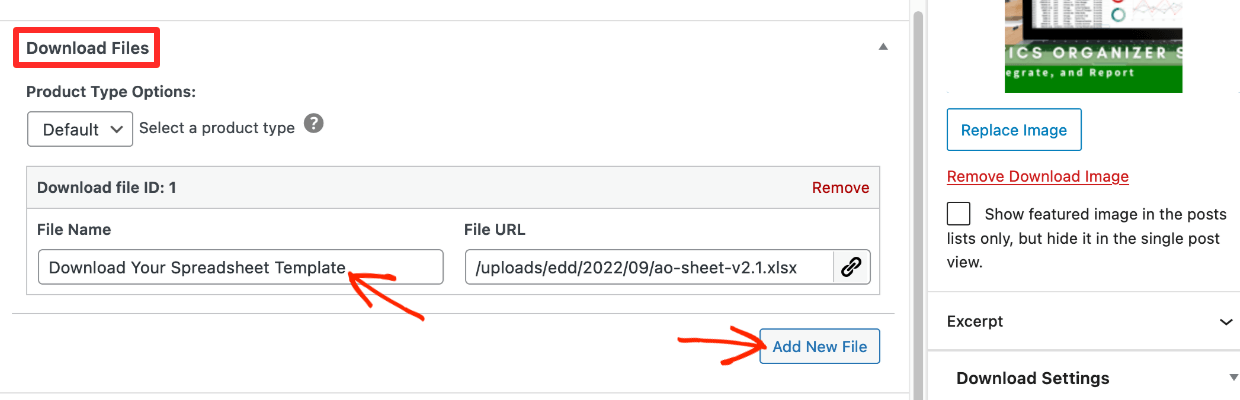Image resolution: width=1240 pixels, height=400 pixels.
Task: Click the vertical scrollbar of the main editor
Action: [916, 200]
